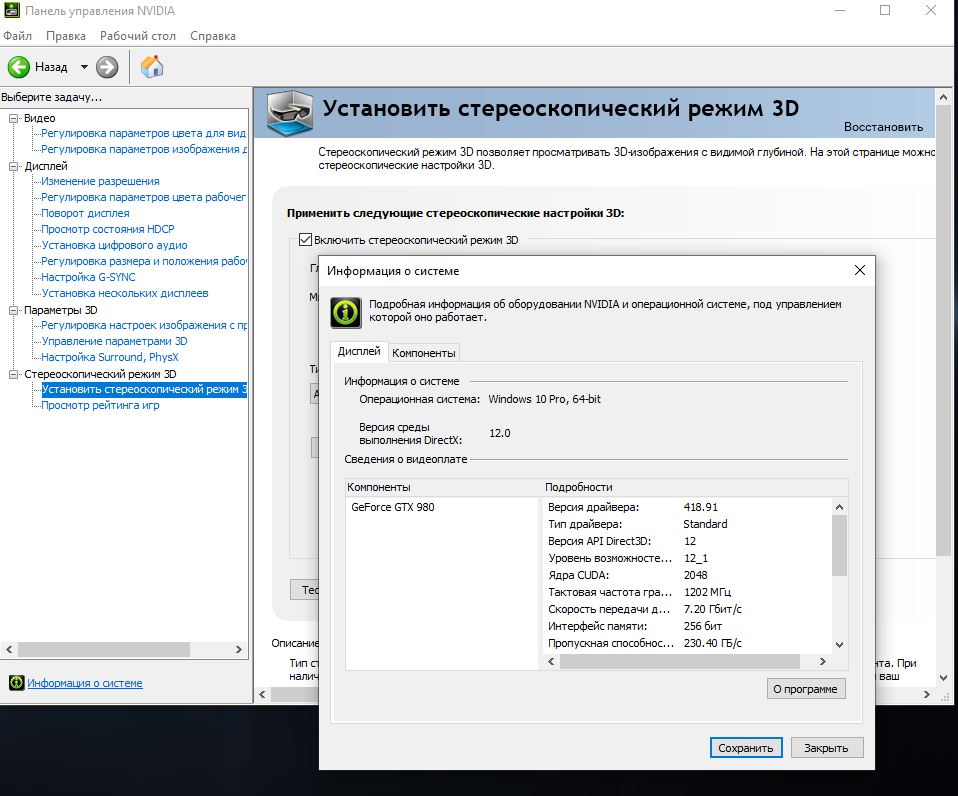Image resolution: width=958 pixels, height=796 pixels.
Task: Select Установка цифрового аудио
Action: [114, 245]
